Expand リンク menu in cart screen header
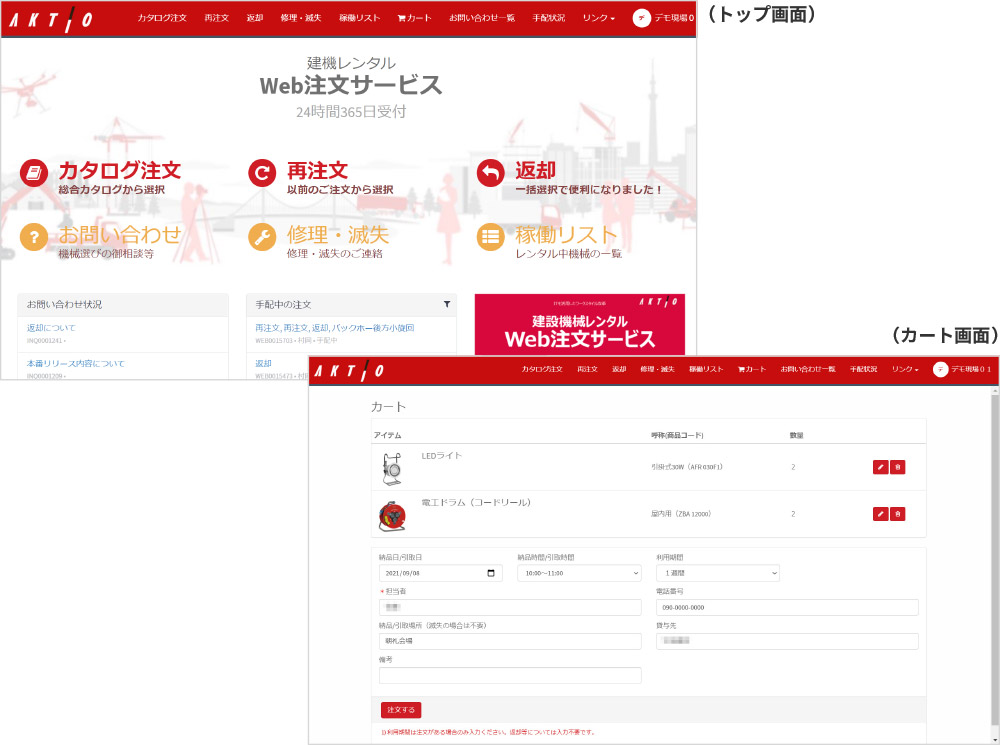This screenshot has height=745, width=1000. click(x=905, y=369)
